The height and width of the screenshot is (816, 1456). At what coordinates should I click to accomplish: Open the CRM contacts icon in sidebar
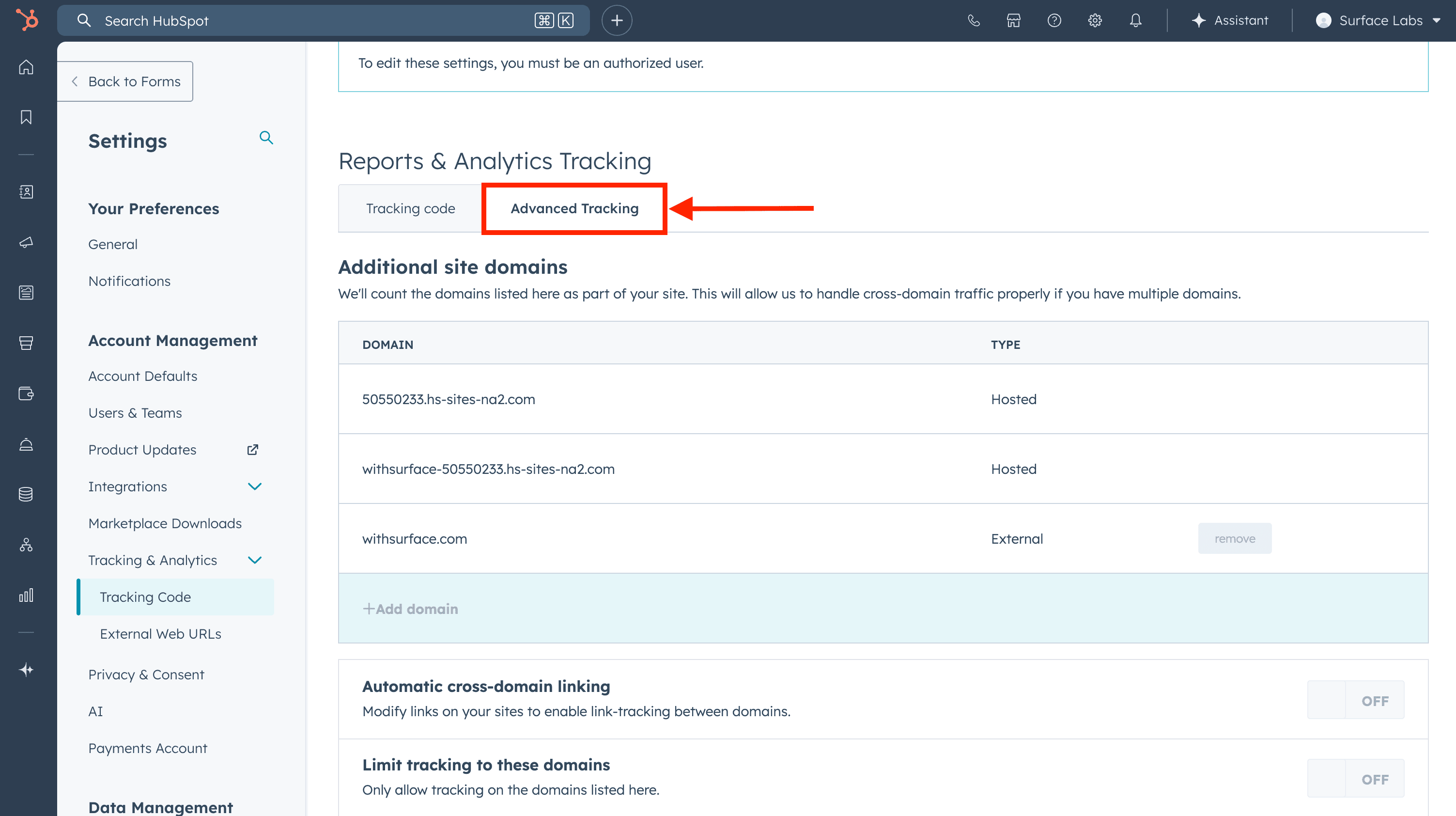click(x=26, y=192)
